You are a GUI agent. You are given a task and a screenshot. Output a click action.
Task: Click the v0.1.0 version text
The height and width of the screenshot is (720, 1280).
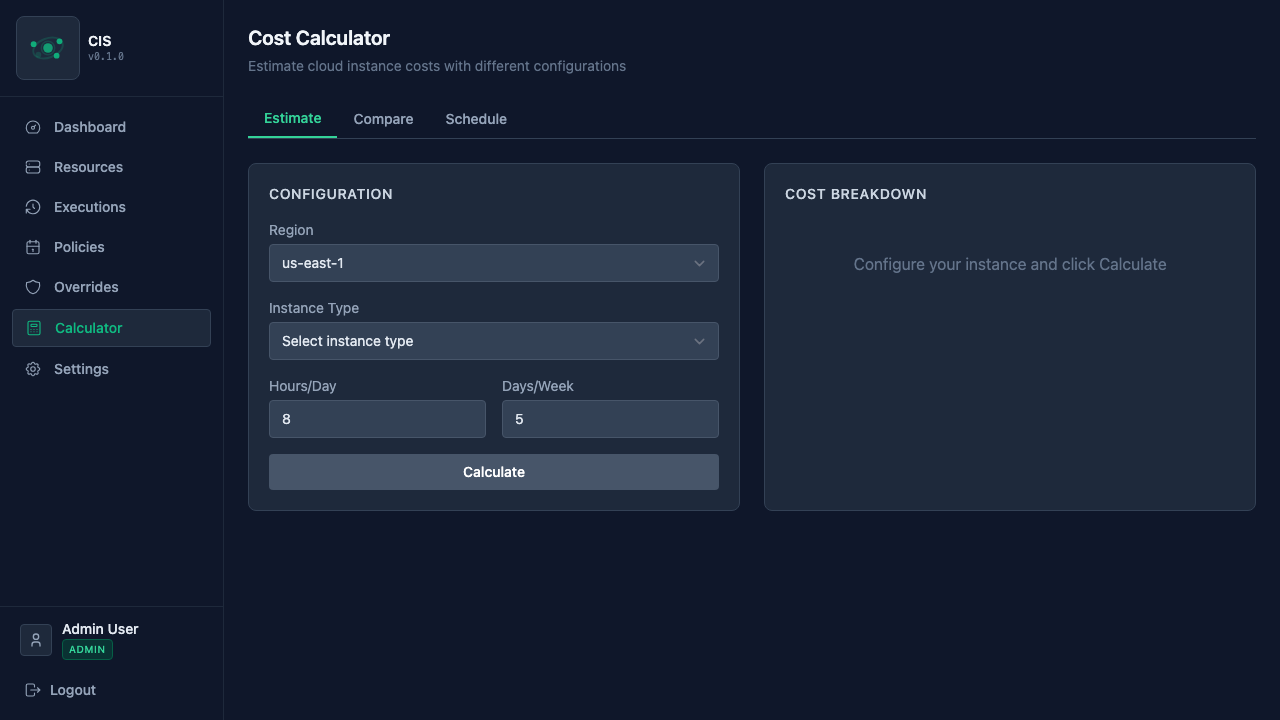(106, 57)
